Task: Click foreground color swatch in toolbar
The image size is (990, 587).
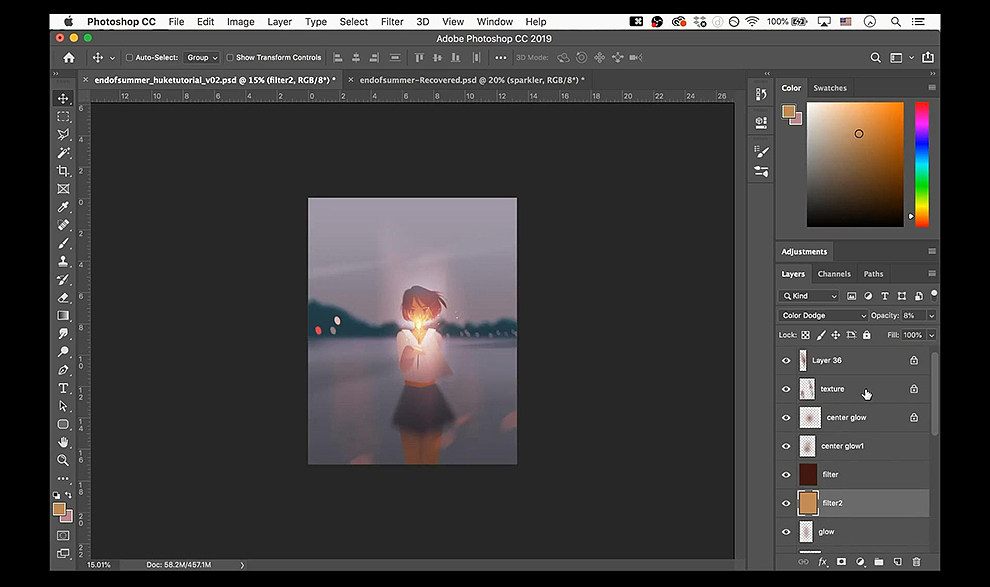Action: (59, 509)
